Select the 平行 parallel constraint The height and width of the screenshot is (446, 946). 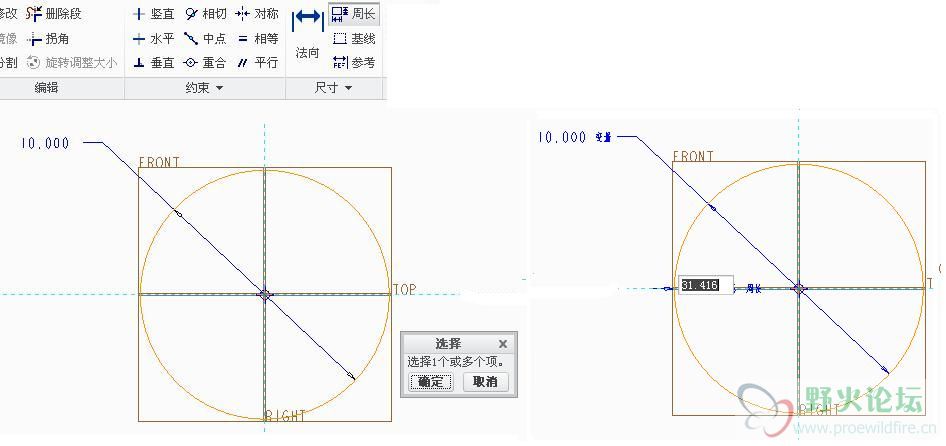click(258, 62)
